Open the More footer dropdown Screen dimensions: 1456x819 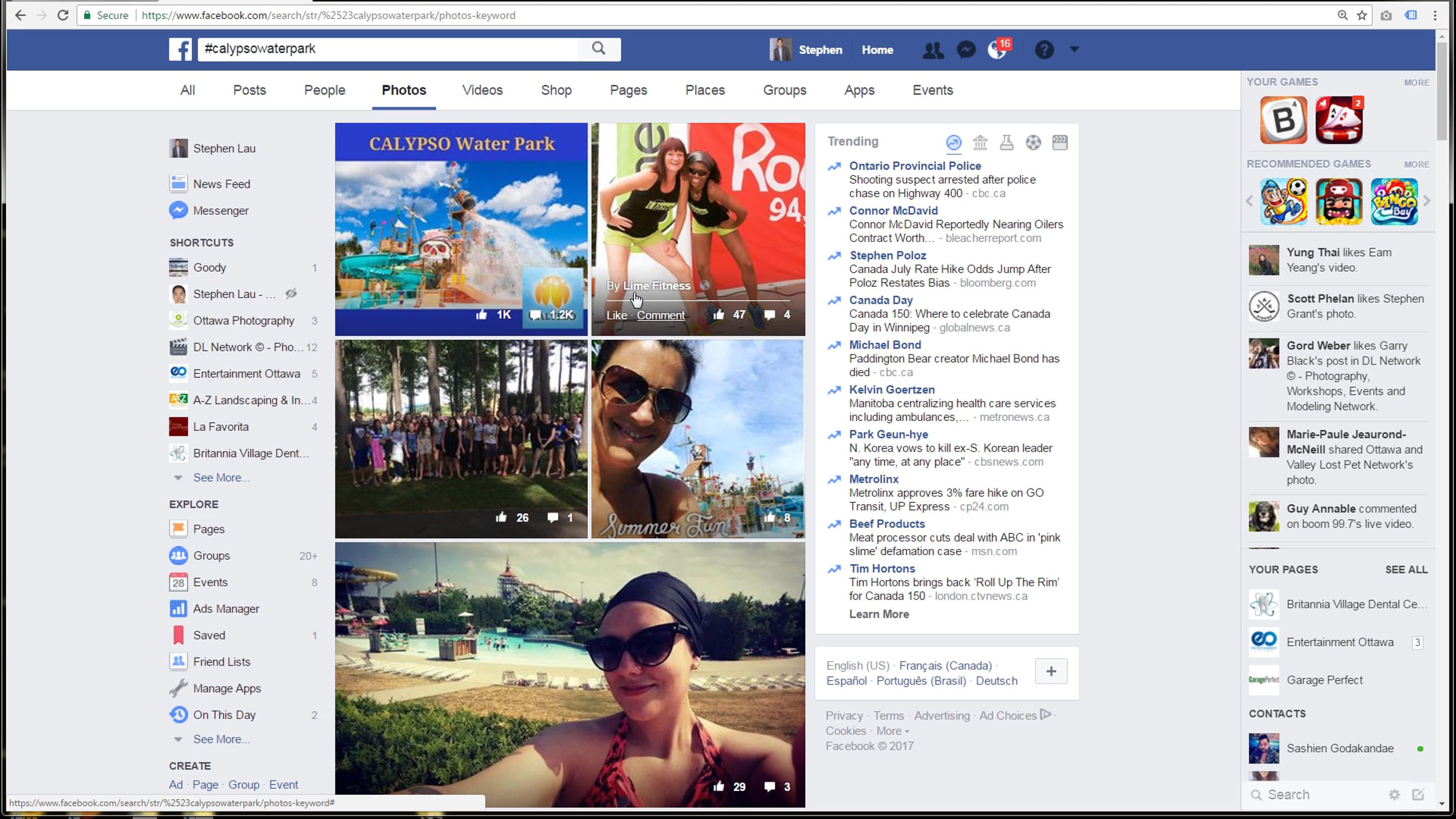892,731
